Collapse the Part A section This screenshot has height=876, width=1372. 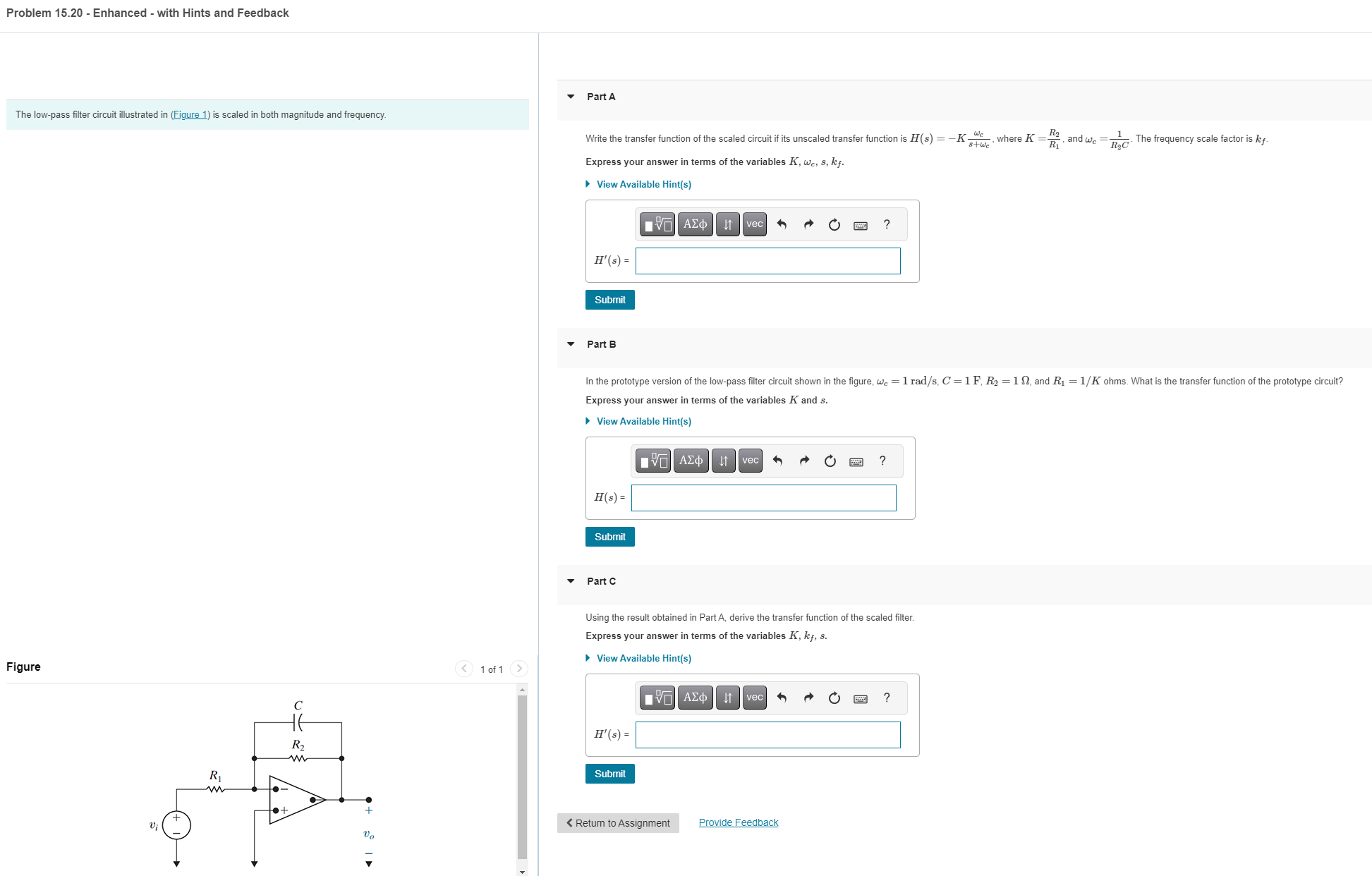pyautogui.click(x=571, y=97)
